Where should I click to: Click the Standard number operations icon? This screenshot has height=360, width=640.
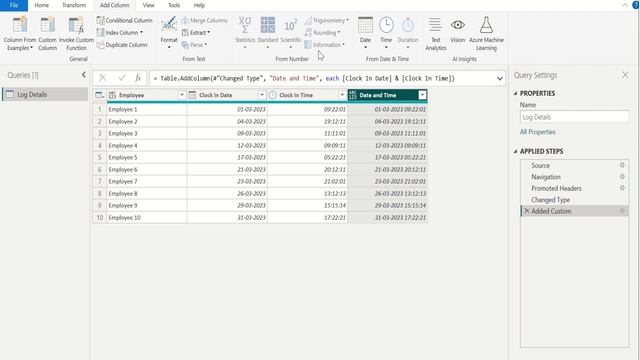click(268, 25)
